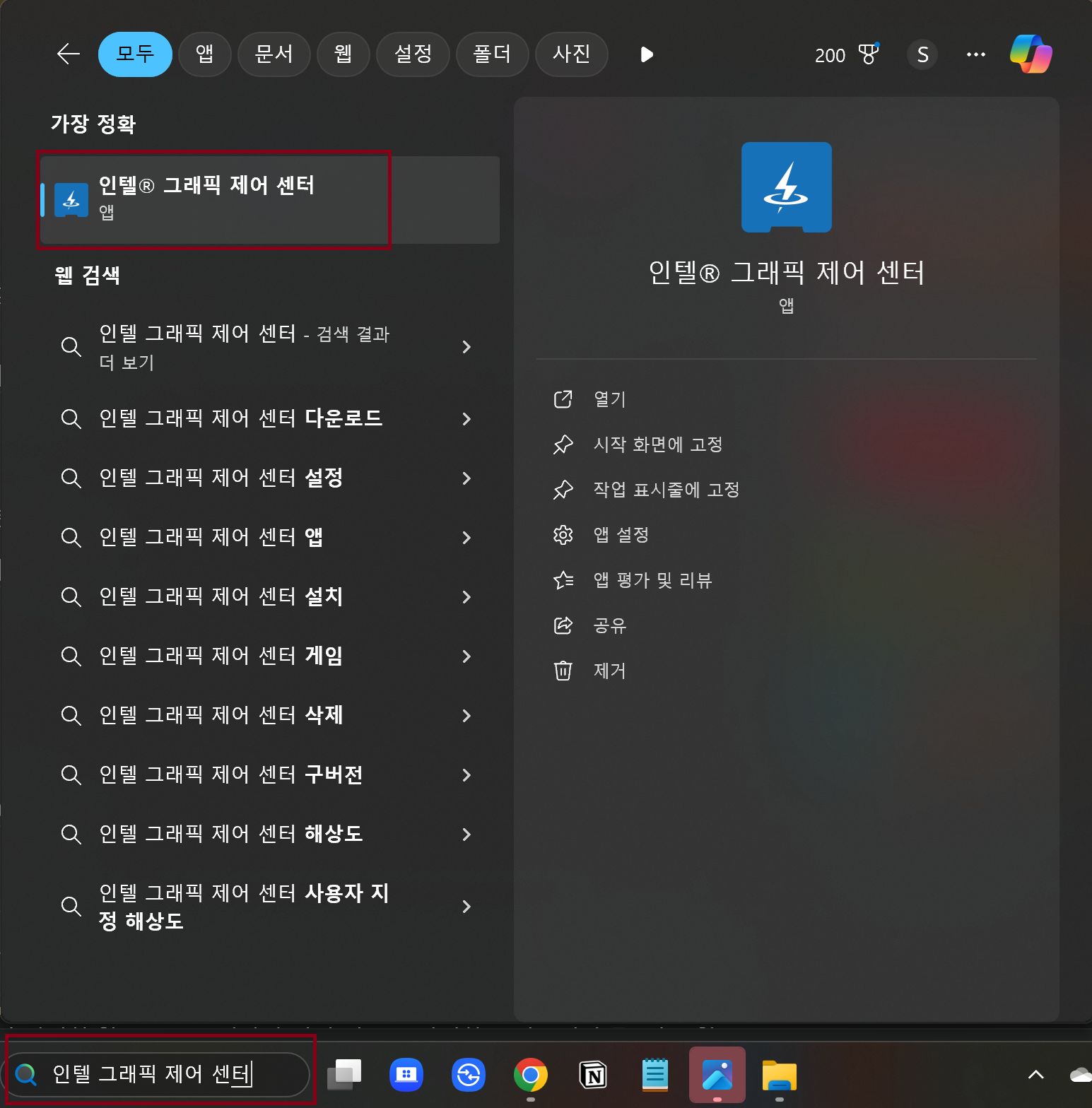Viewport: 1092px width, 1108px height.
Task: Expand the 구버전 suggestion chevron
Action: click(466, 775)
